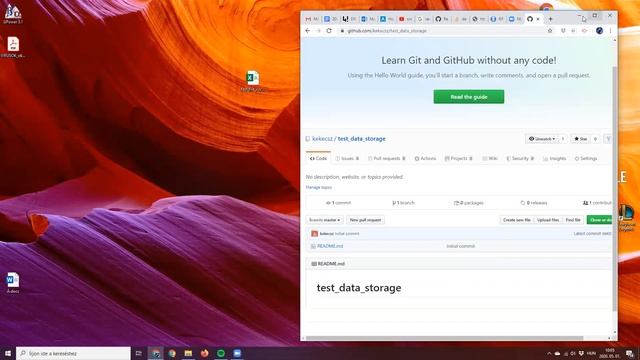Open the Projects tab
640x360 pixels.
pyautogui.click(x=458, y=158)
